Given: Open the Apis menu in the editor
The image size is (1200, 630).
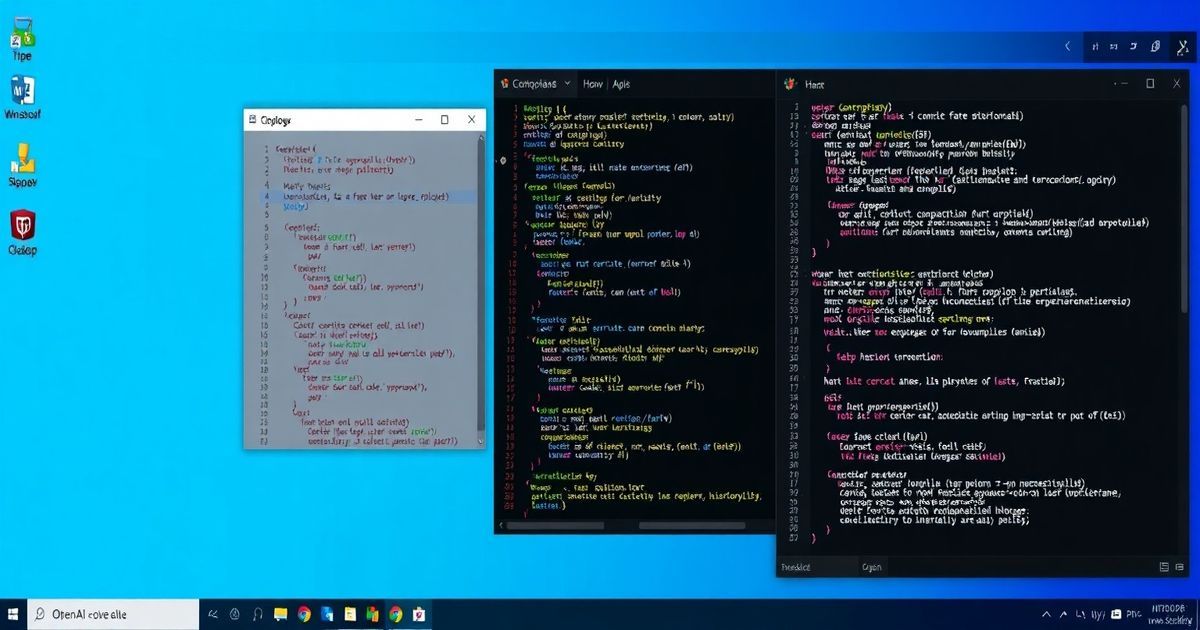Looking at the screenshot, I should coord(621,84).
